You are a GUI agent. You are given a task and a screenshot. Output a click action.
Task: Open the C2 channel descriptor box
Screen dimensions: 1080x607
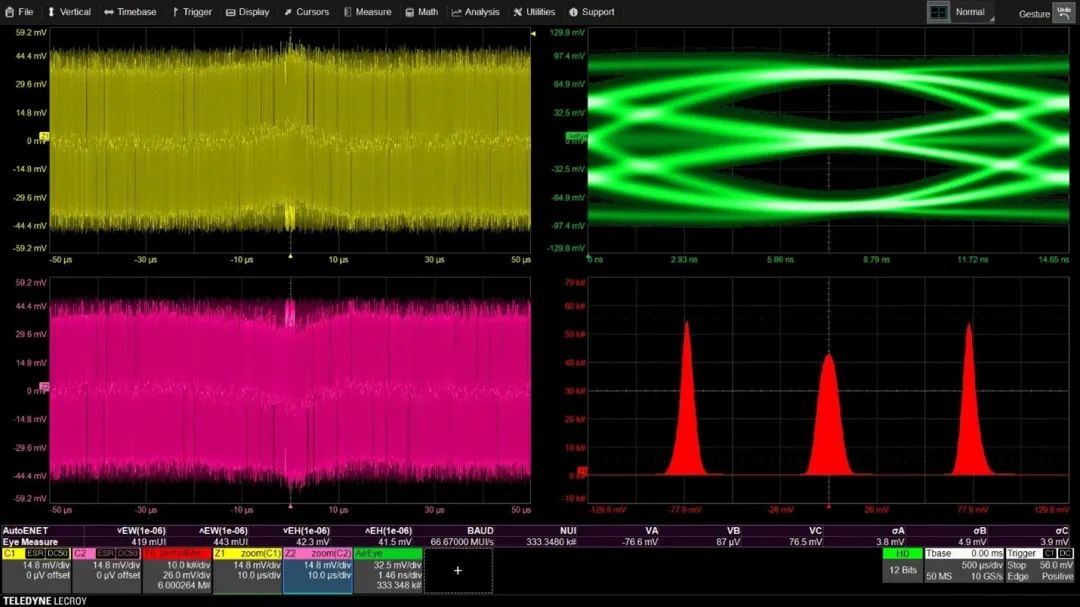click(x=106, y=570)
